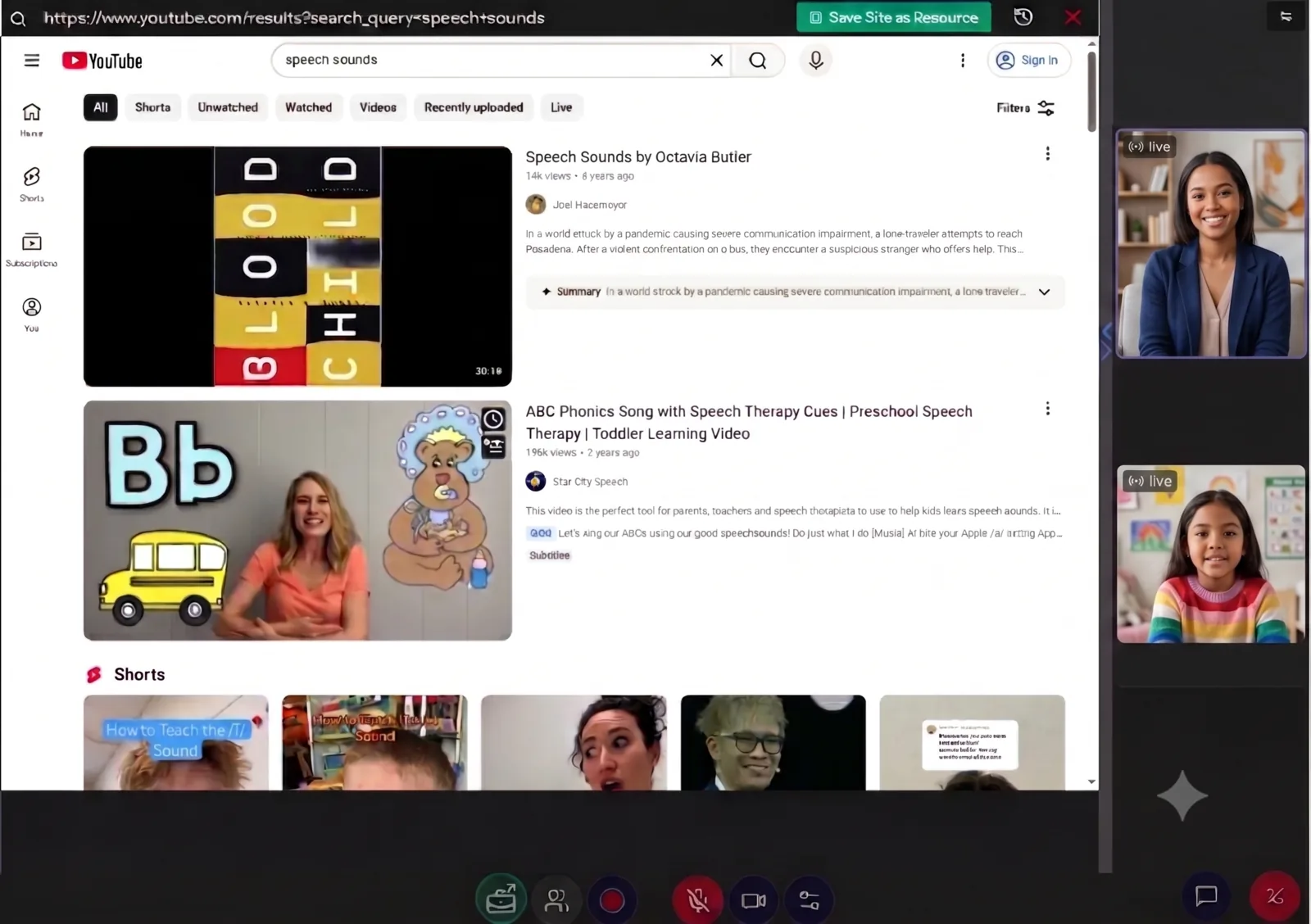This screenshot has width=1311, height=924.
Task: Select the Recently uploaded filter chip
Action: 474,107
